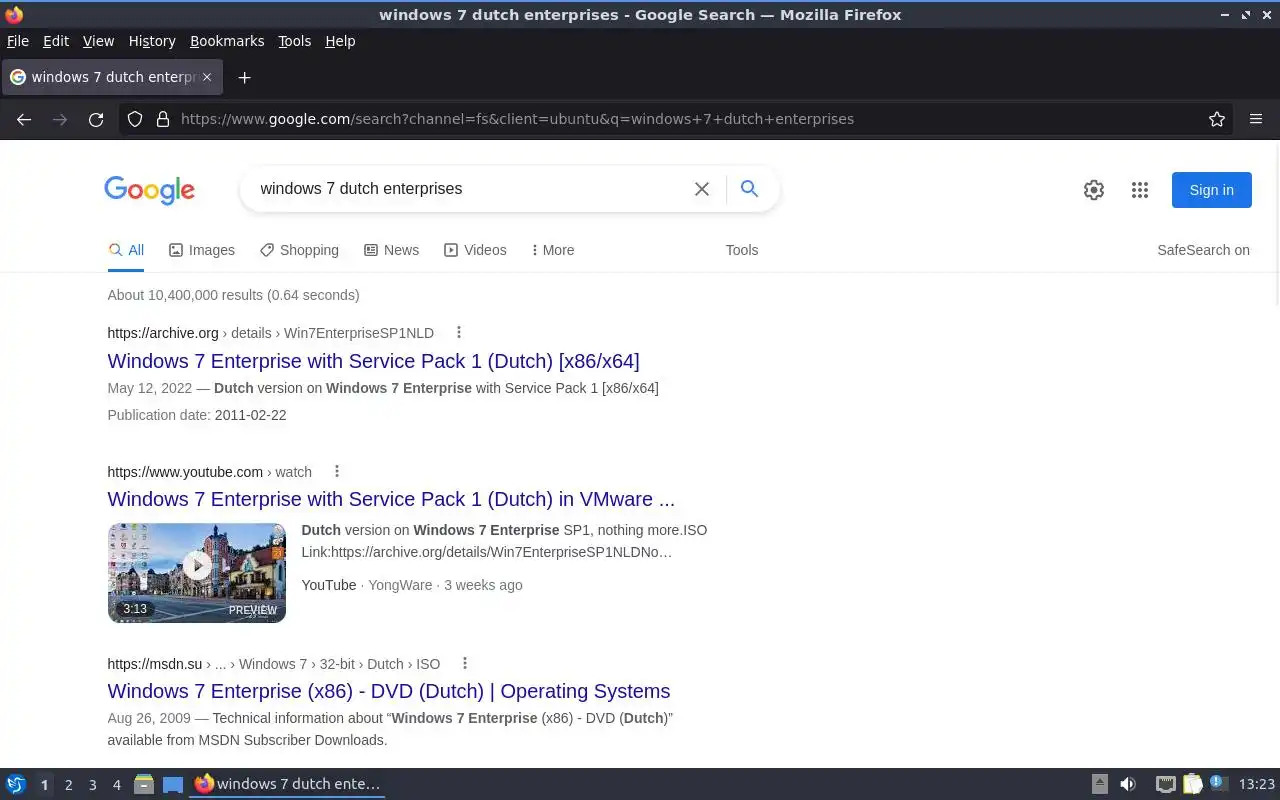Image resolution: width=1280 pixels, height=800 pixels.
Task: Switch to News results tab
Action: 391,250
